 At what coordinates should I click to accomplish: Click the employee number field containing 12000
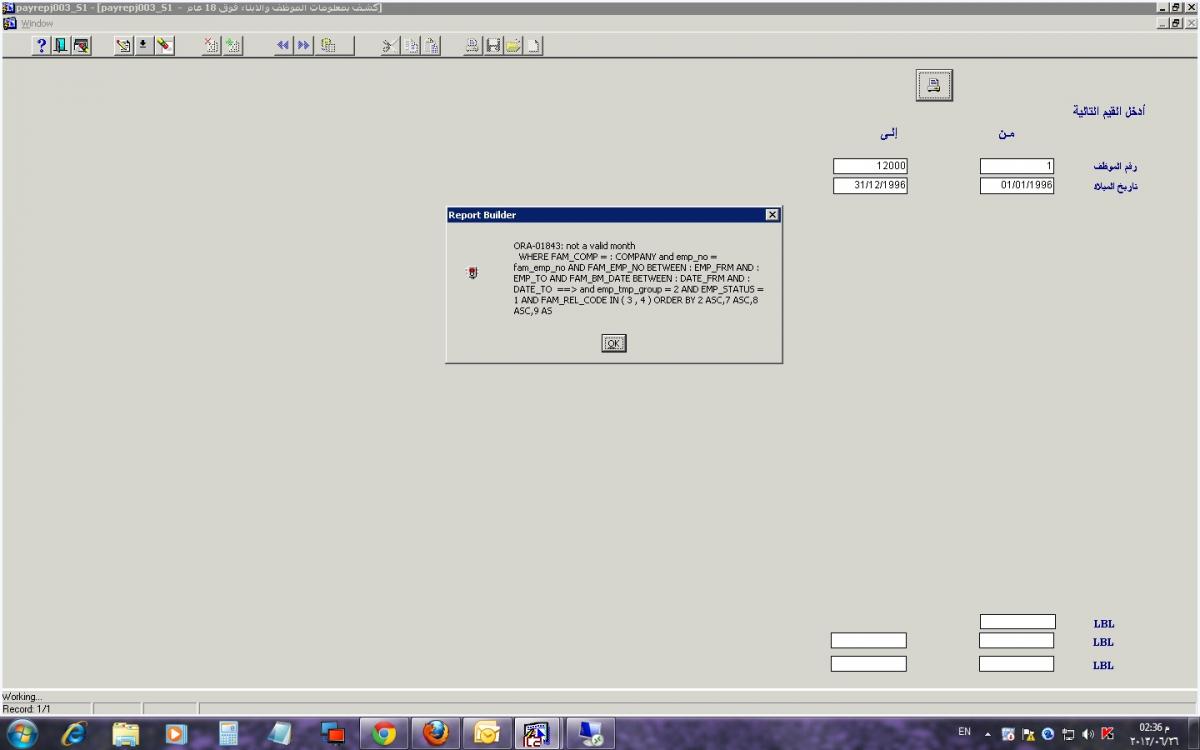870,166
